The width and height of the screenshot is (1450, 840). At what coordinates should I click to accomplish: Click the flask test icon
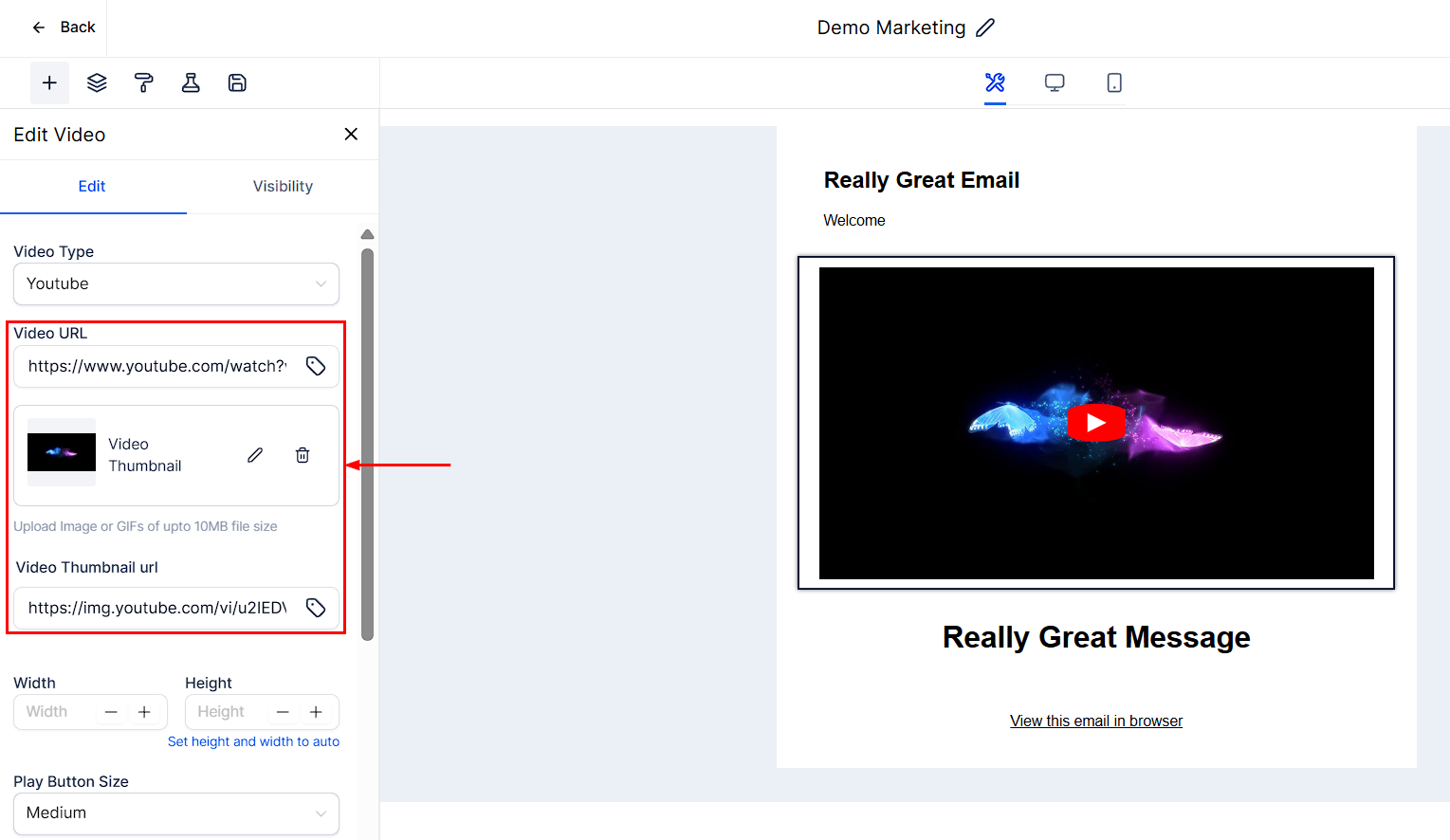tap(191, 83)
